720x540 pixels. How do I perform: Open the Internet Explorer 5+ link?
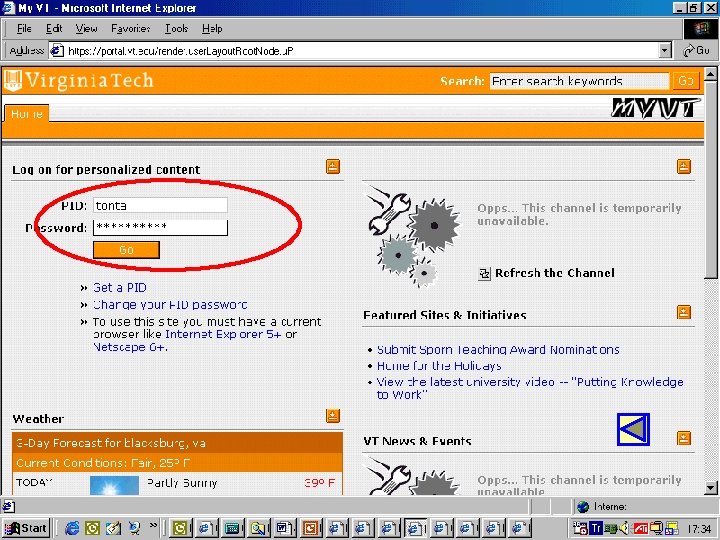(x=223, y=334)
